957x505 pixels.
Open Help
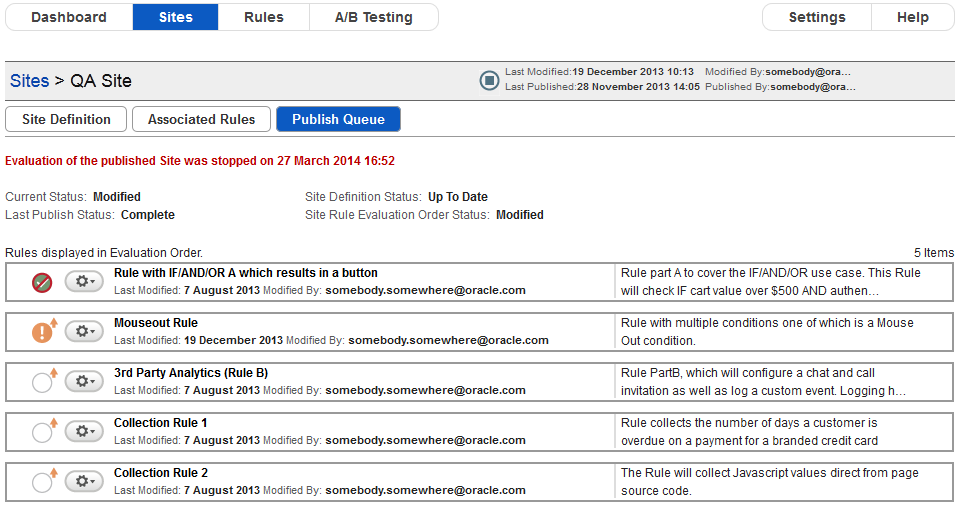tap(912, 17)
